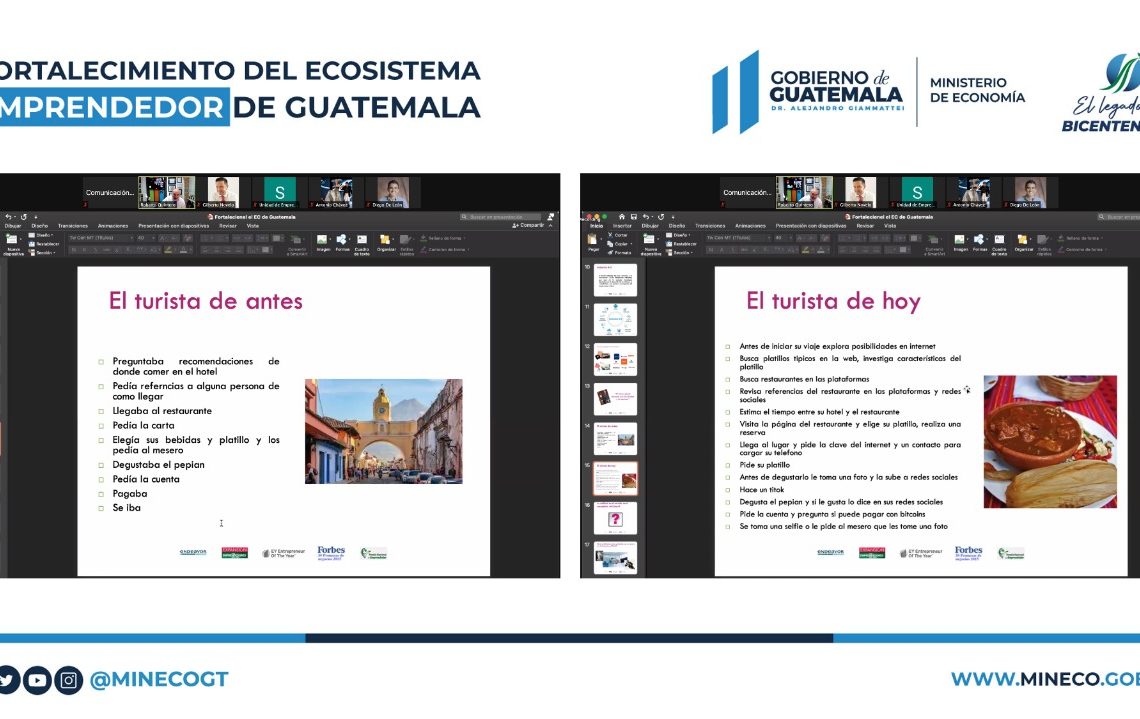The image size is (1140, 719).
Task: Click the Compartir share button
Action: 528,226
